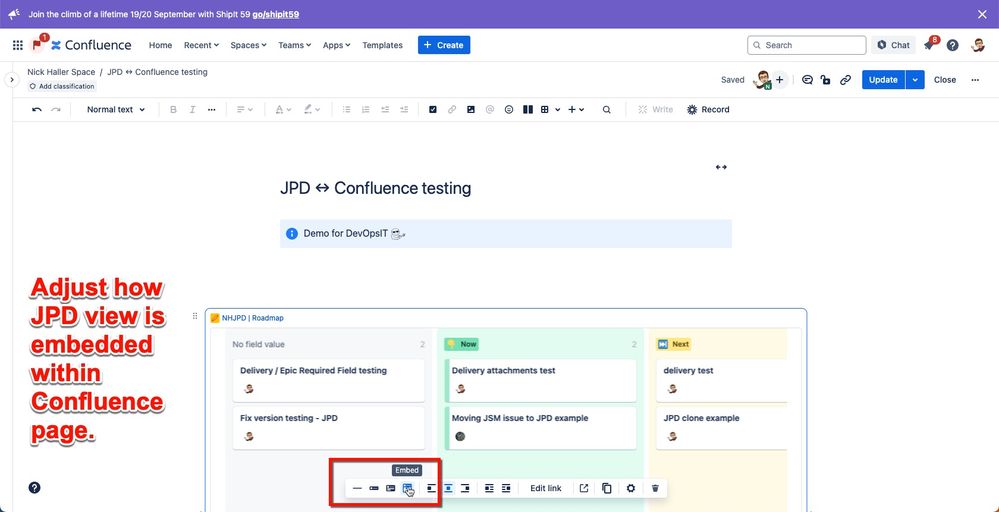Open the Chat button
The image size is (999, 512).
893,45
